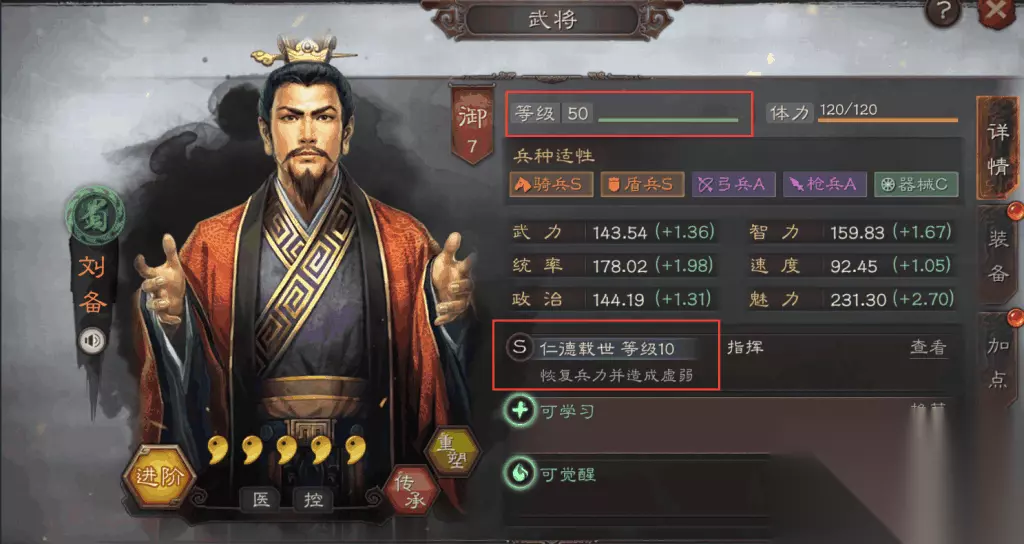Click the 可觉醒 awakening flame icon

coord(519,473)
